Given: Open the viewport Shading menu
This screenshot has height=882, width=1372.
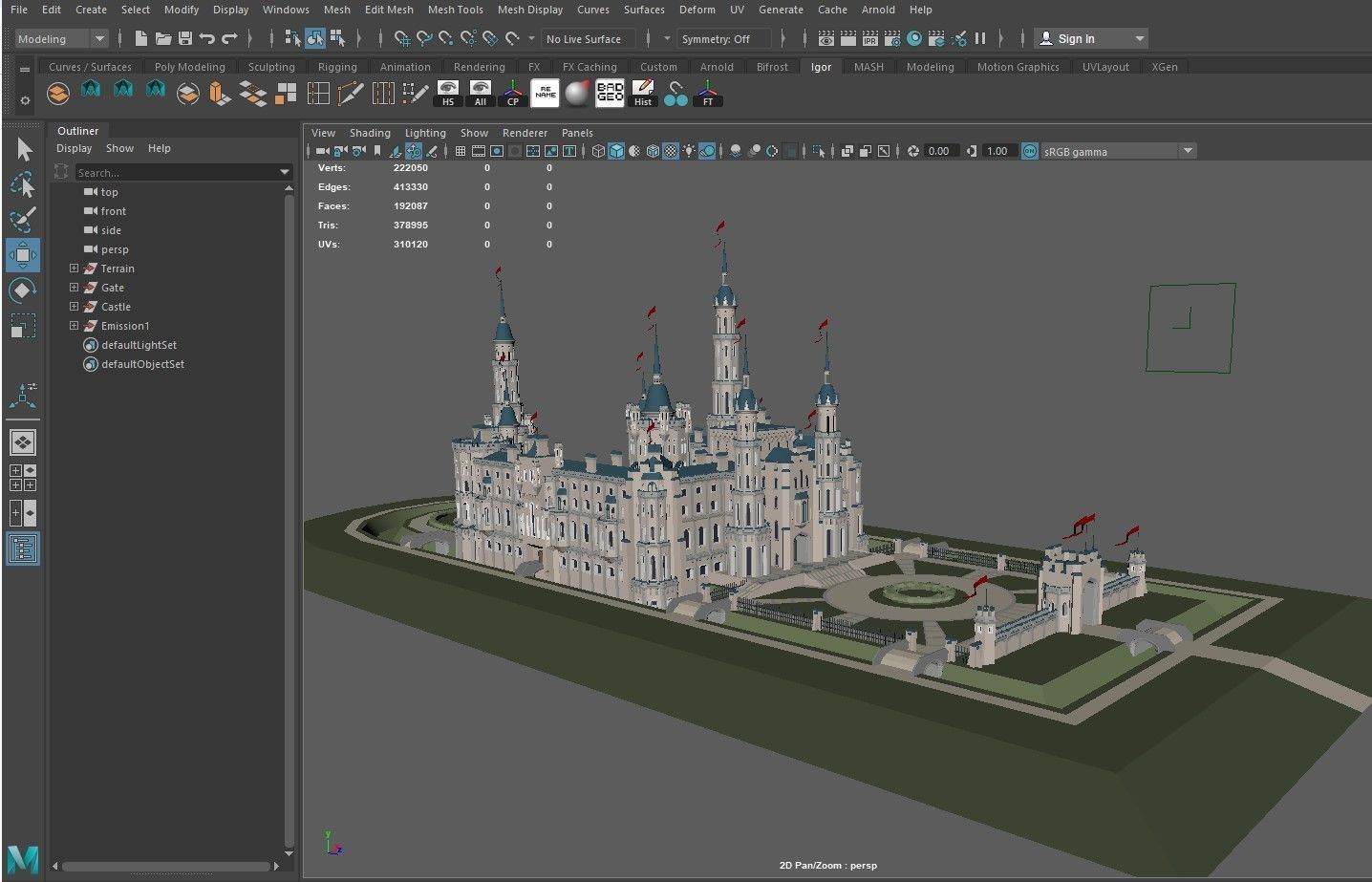Looking at the screenshot, I should tap(370, 133).
